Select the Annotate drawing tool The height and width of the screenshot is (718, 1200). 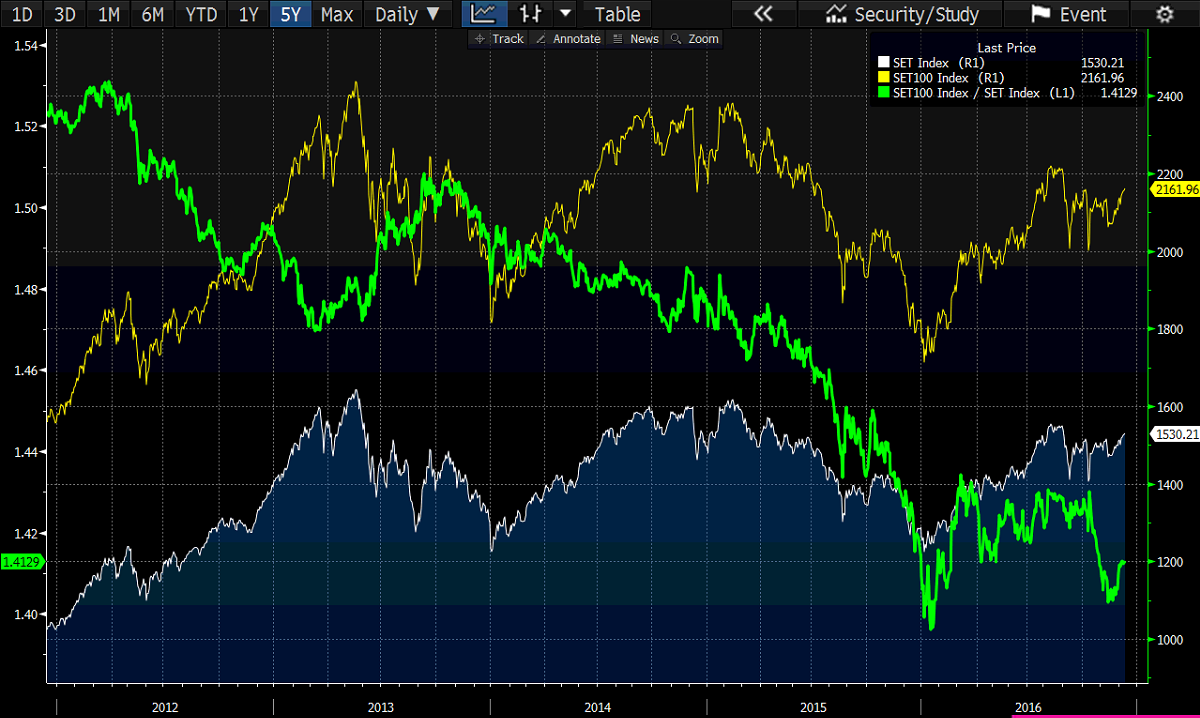pos(569,38)
